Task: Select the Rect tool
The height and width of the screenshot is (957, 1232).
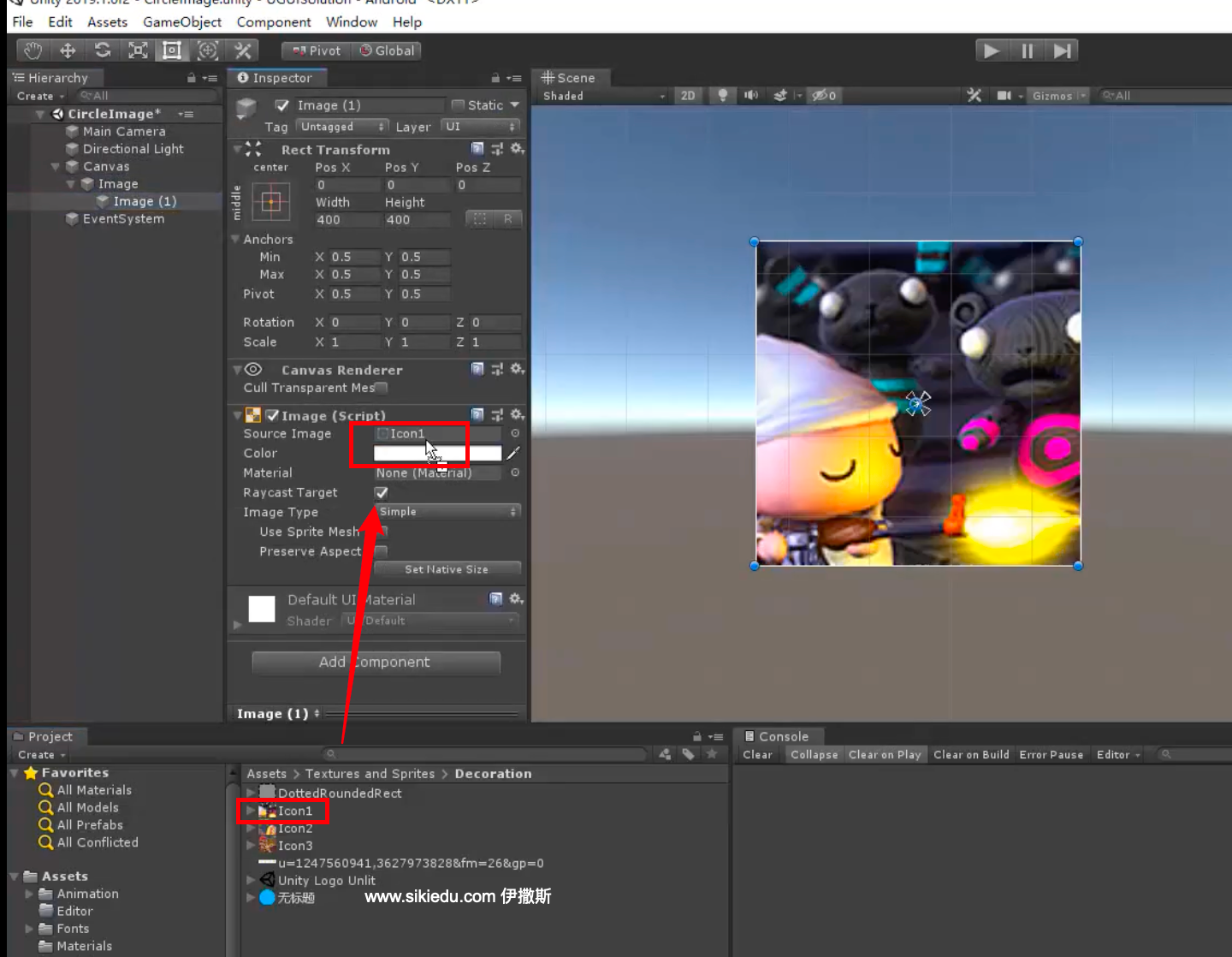Action: pos(172,51)
